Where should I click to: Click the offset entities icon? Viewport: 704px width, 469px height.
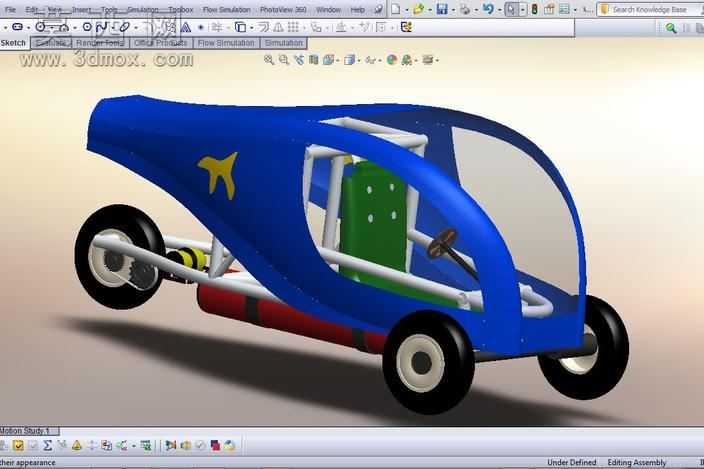[x=263, y=28]
